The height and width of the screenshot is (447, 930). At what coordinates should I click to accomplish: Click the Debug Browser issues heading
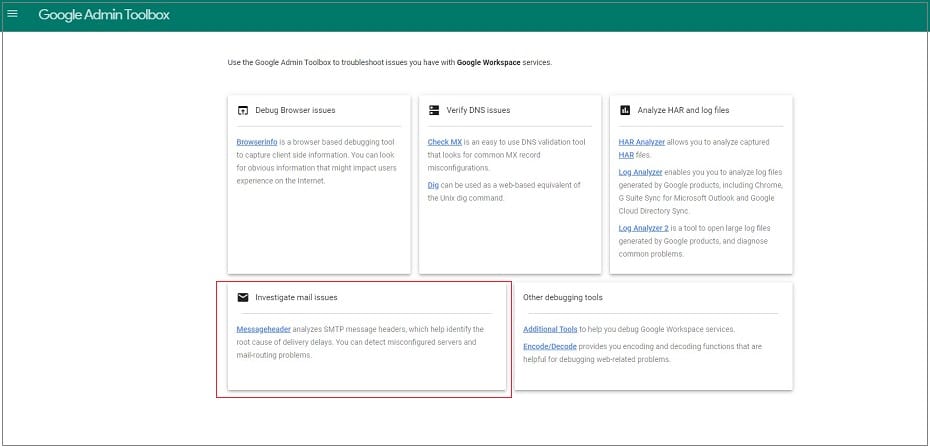pos(295,110)
